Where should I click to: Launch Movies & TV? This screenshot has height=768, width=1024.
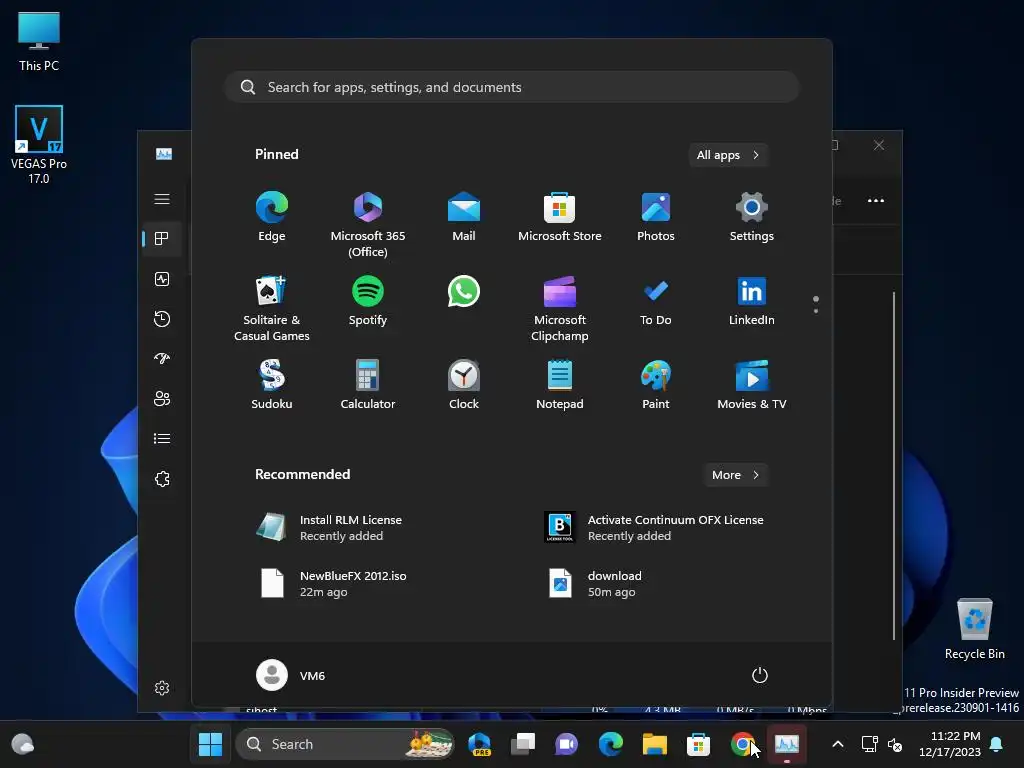(752, 385)
